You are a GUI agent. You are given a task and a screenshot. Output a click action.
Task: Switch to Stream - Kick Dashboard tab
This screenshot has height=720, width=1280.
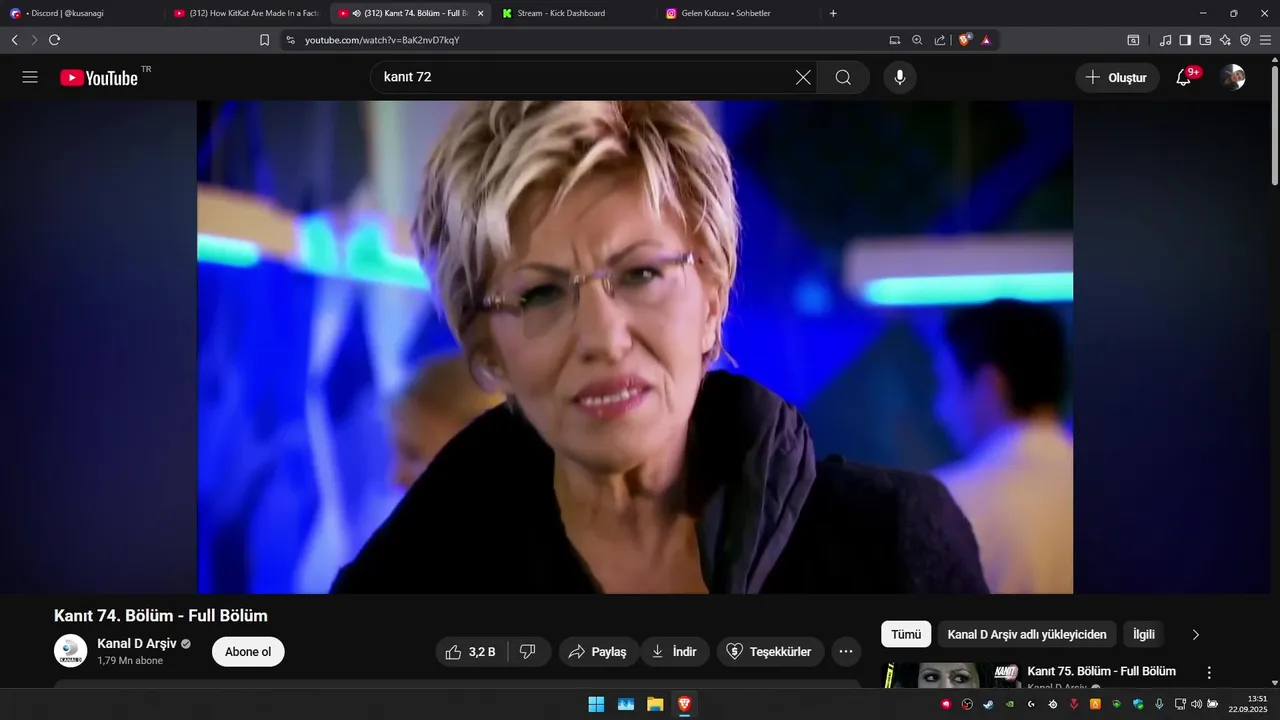coord(575,13)
